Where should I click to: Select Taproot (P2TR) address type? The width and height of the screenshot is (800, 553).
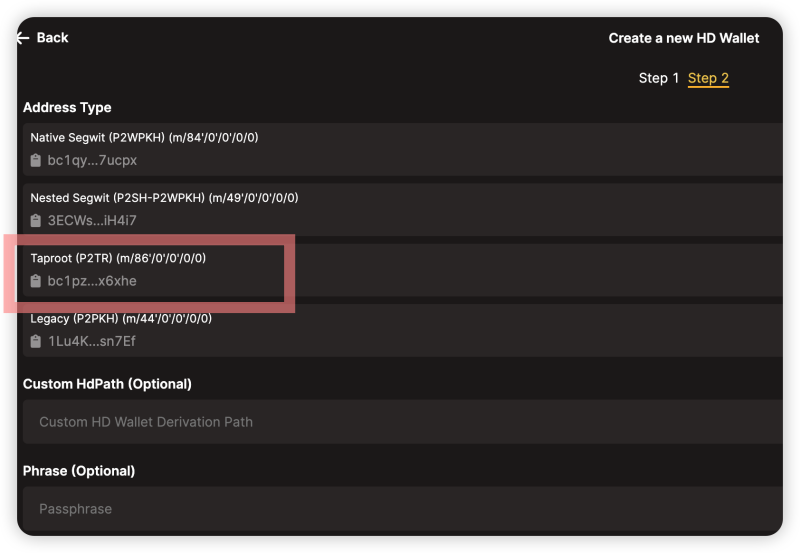[x=403, y=270]
